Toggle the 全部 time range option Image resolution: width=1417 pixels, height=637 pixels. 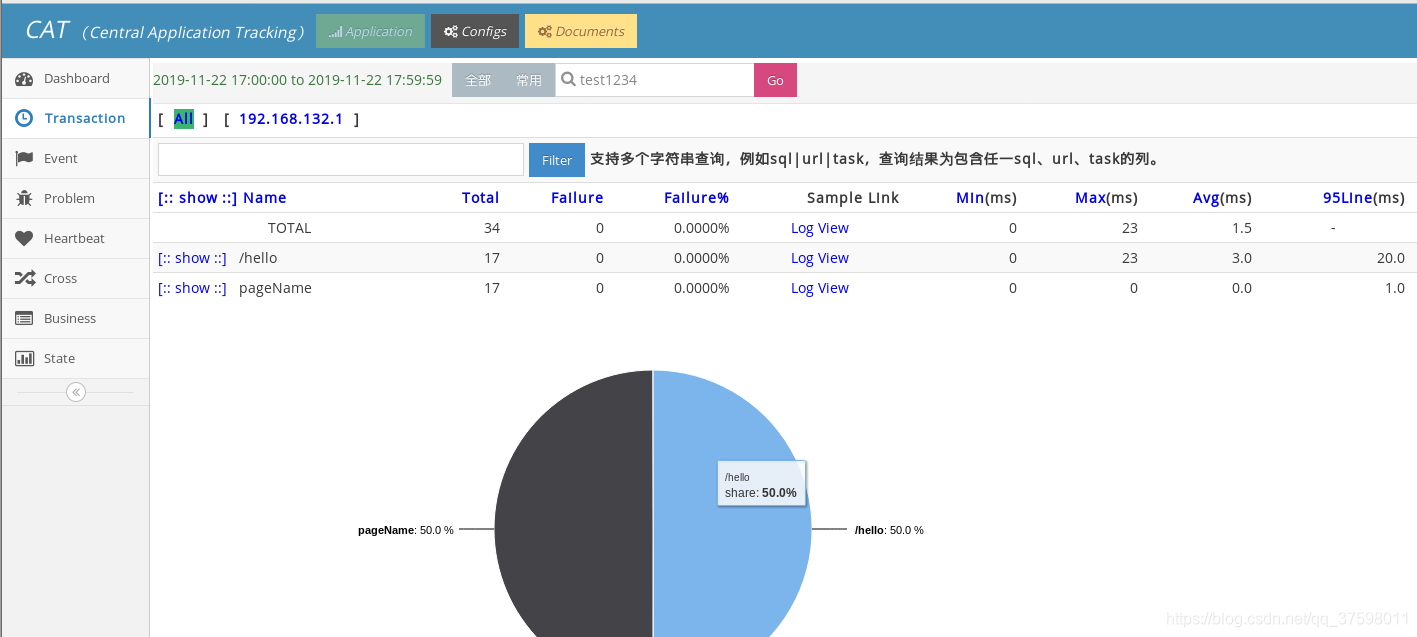(x=477, y=79)
